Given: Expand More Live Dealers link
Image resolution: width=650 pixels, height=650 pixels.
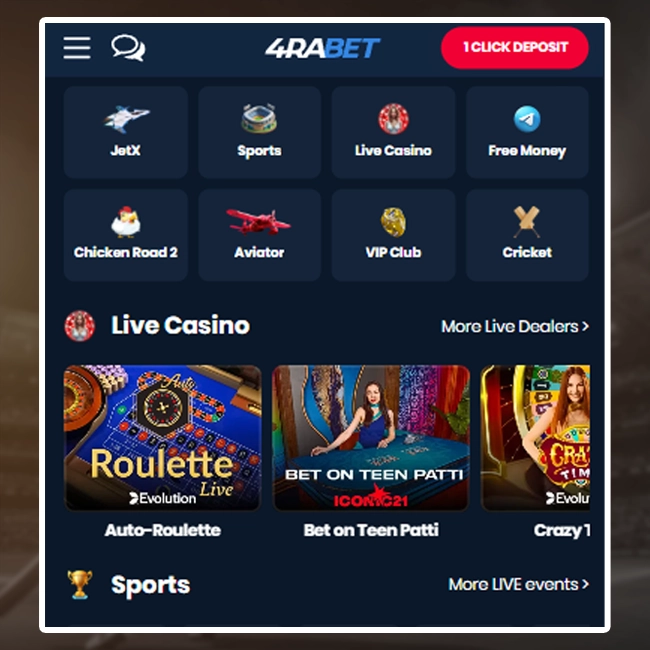Looking at the screenshot, I should 515,327.
